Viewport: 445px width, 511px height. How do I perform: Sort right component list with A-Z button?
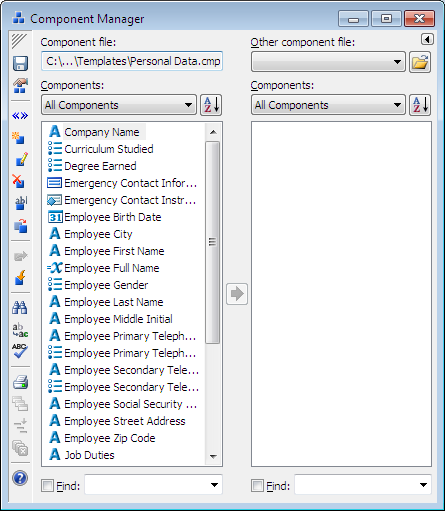(420, 105)
